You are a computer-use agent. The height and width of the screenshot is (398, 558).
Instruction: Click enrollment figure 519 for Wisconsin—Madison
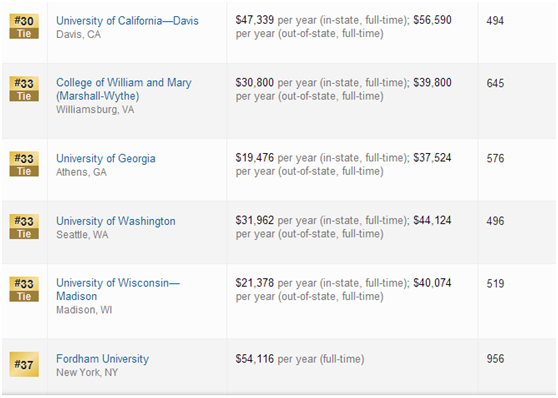pyautogui.click(x=495, y=284)
